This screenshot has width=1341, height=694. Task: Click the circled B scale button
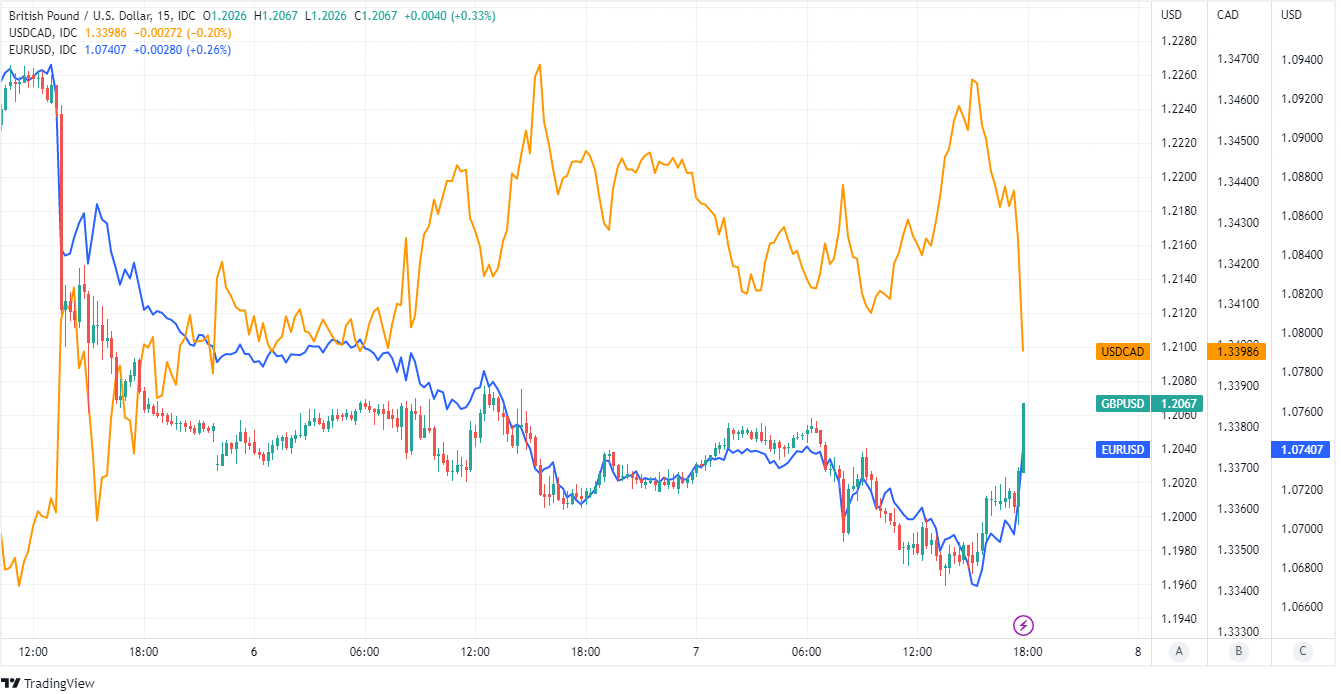[x=1239, y=652]
